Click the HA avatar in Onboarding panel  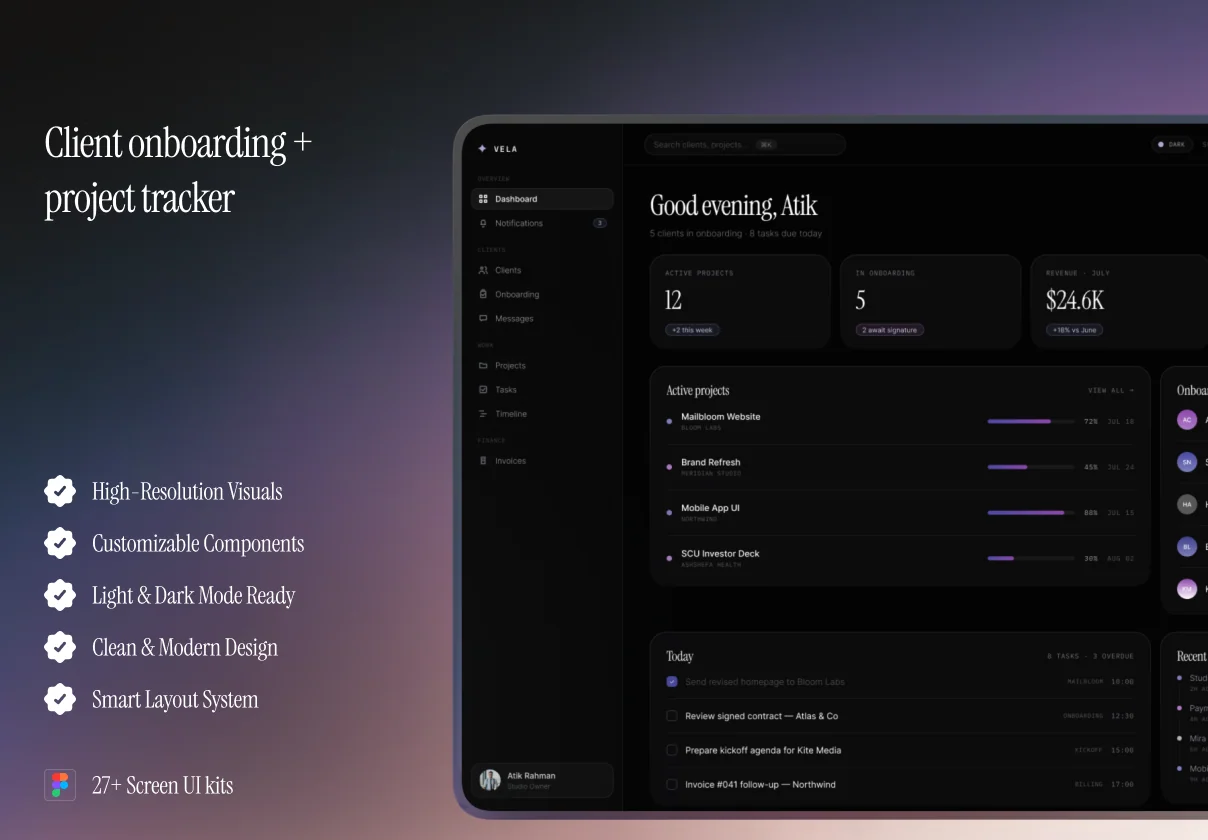(x=1187, y=504)
